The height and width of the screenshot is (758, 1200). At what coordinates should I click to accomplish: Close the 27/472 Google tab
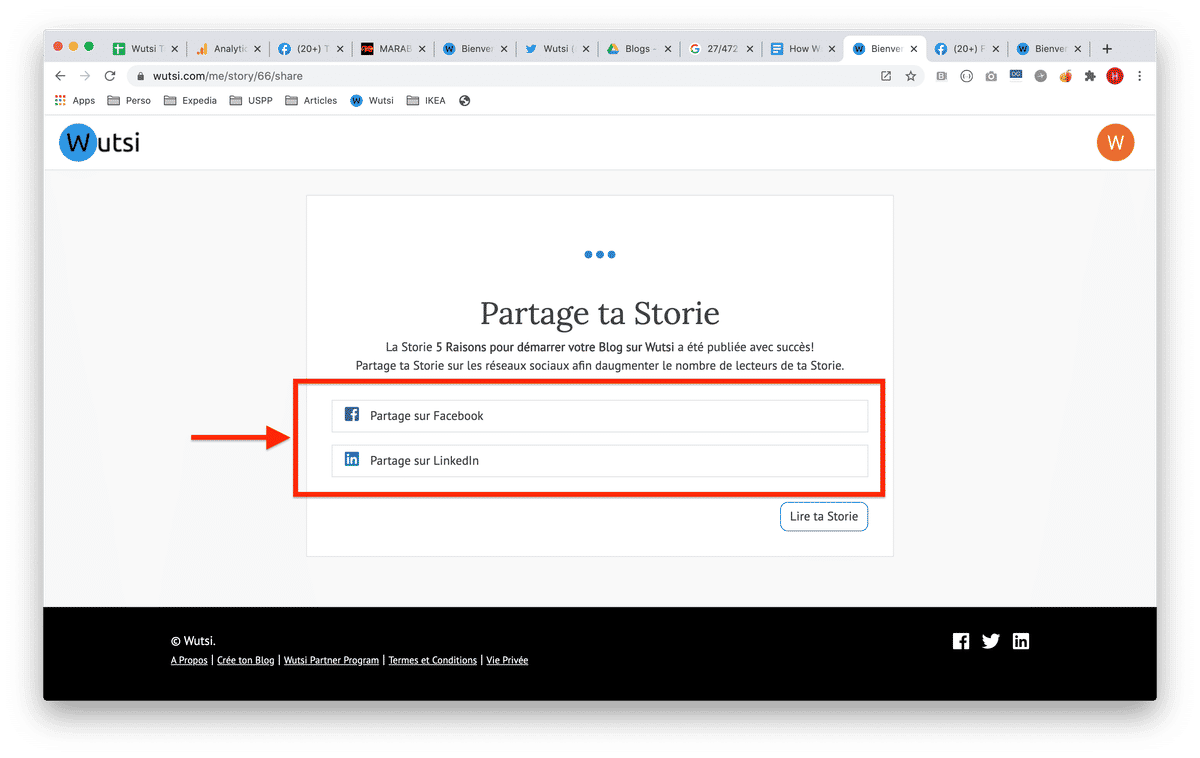tap(748, 48)
